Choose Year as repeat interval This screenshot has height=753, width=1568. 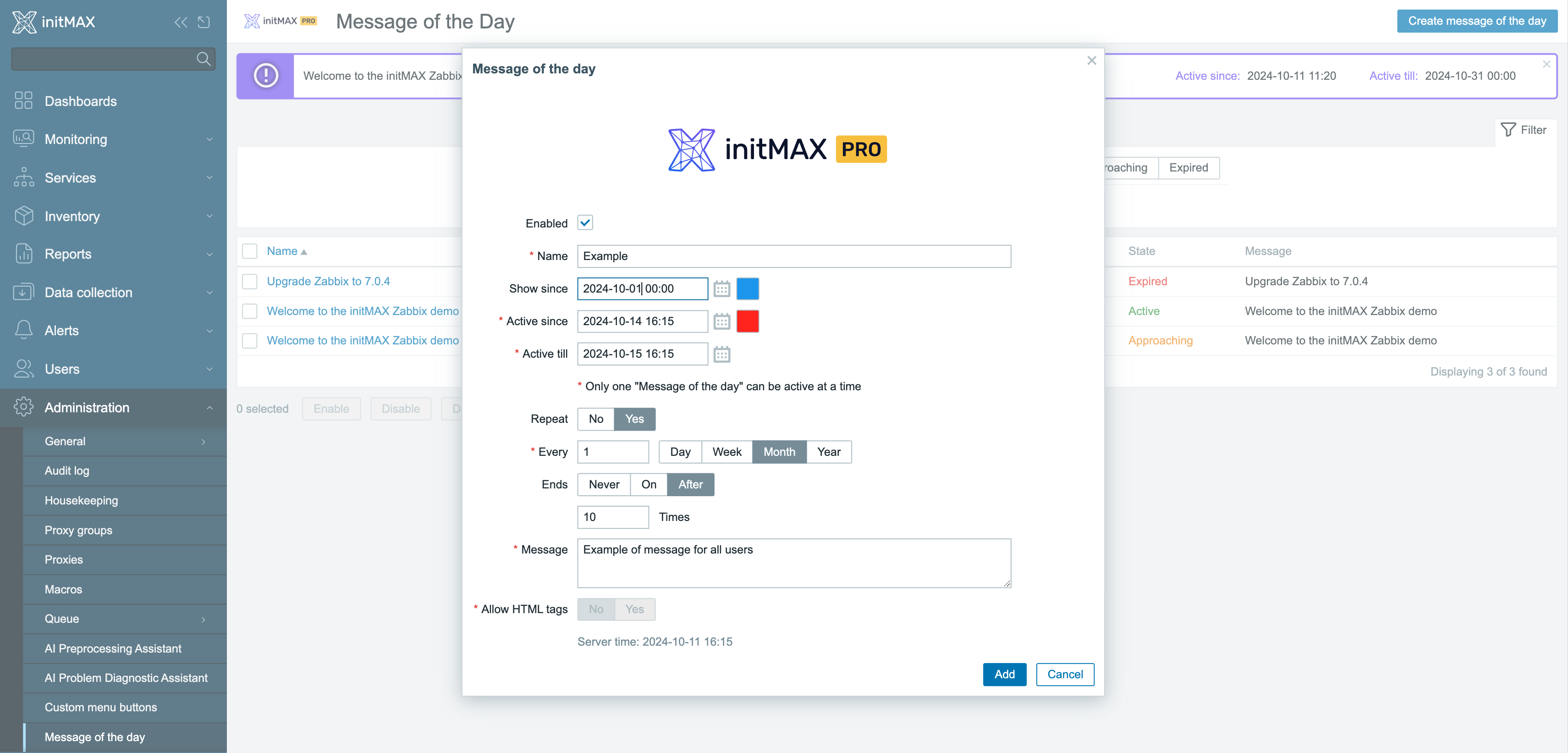point(828,452)
